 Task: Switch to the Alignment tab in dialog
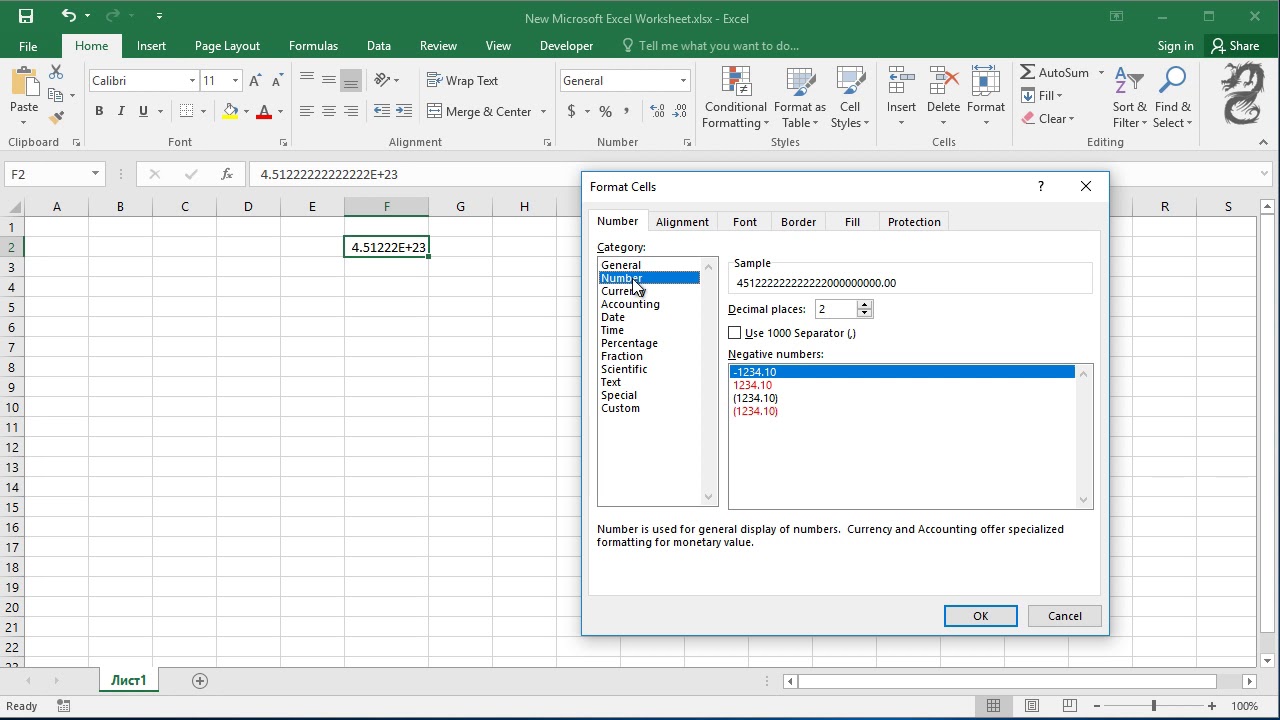click(682, 222)
